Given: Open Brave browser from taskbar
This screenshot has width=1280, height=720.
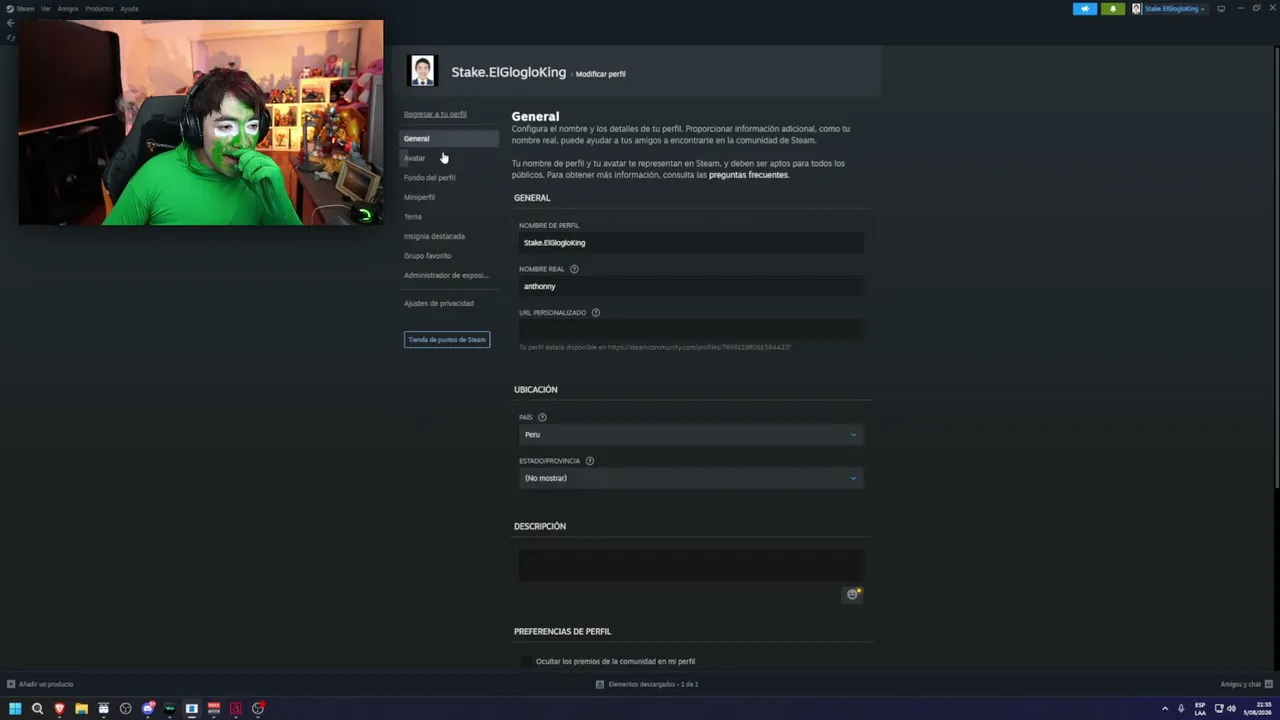Looking at the screenshot, I should pyautogui.click(x=59, y=709).
